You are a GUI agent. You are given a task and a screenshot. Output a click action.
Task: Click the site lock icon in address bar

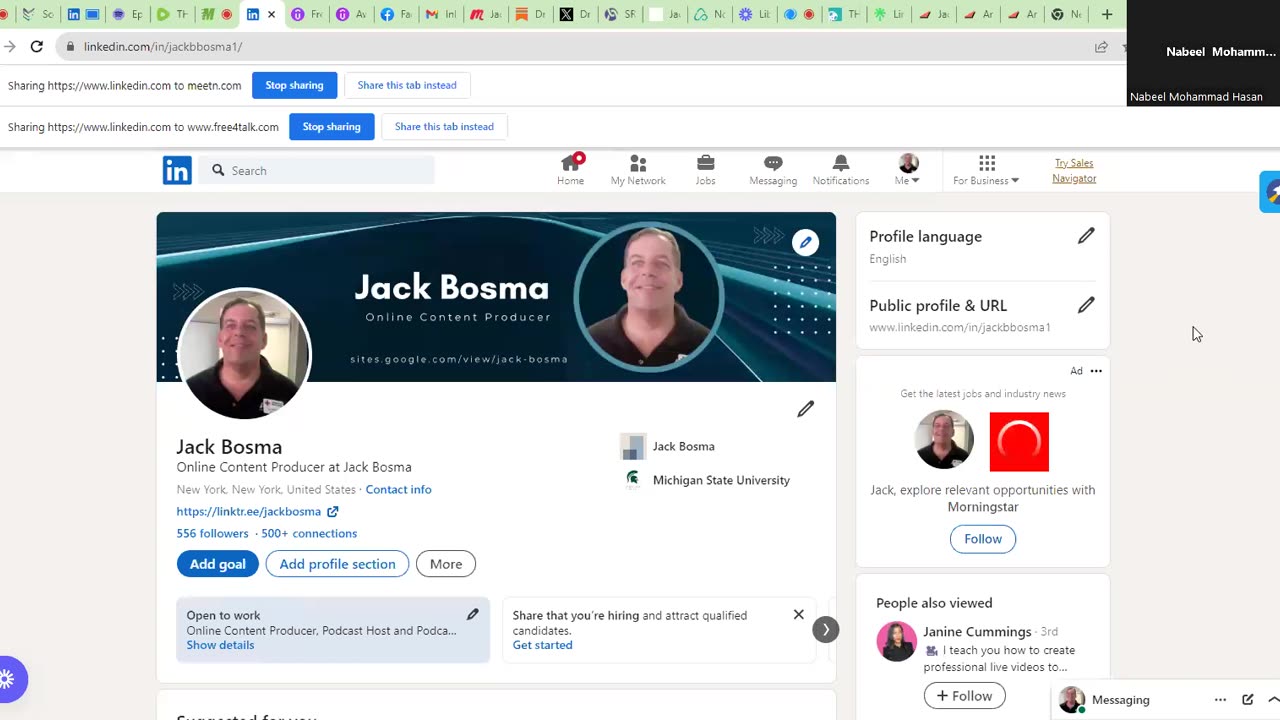pos(69,47)
